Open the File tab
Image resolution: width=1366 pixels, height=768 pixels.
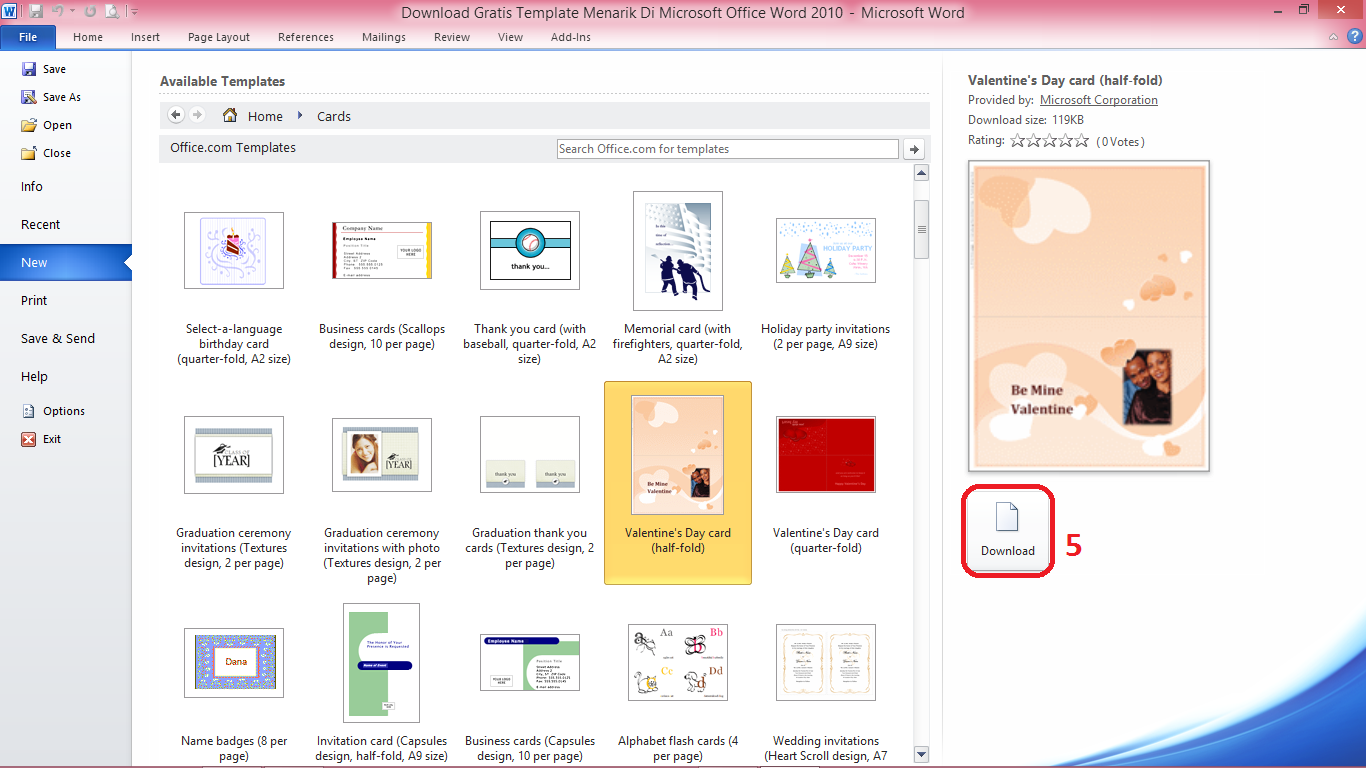(28, 37)
